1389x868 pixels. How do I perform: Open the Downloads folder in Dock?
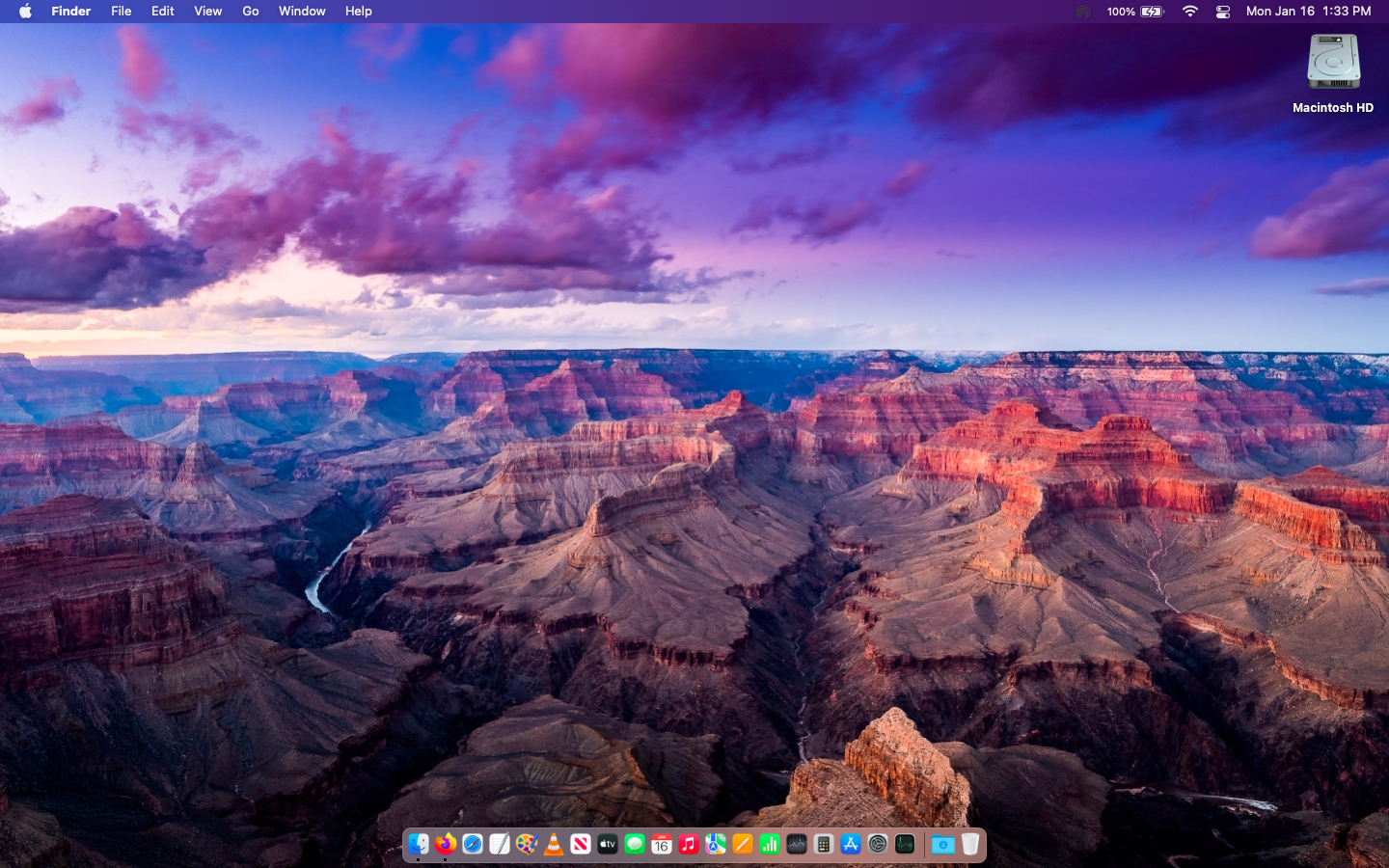(x=942, y=844)
